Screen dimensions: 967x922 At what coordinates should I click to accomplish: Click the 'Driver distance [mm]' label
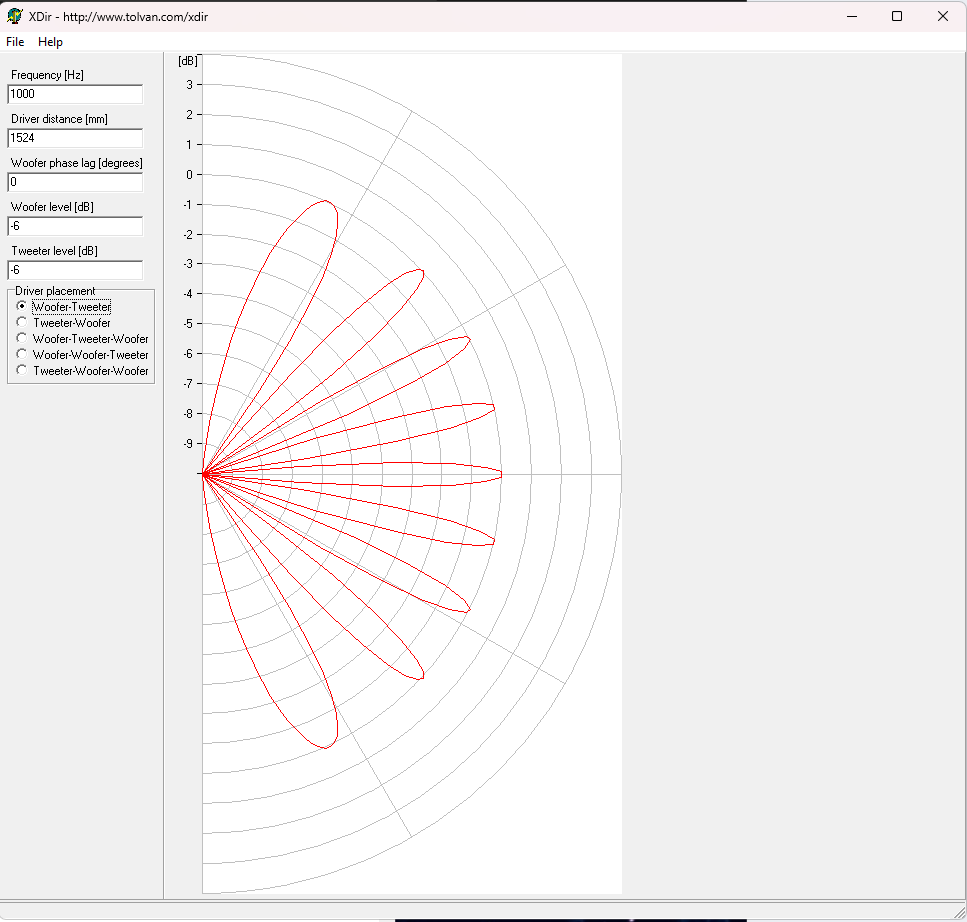[x=59, y=119]
